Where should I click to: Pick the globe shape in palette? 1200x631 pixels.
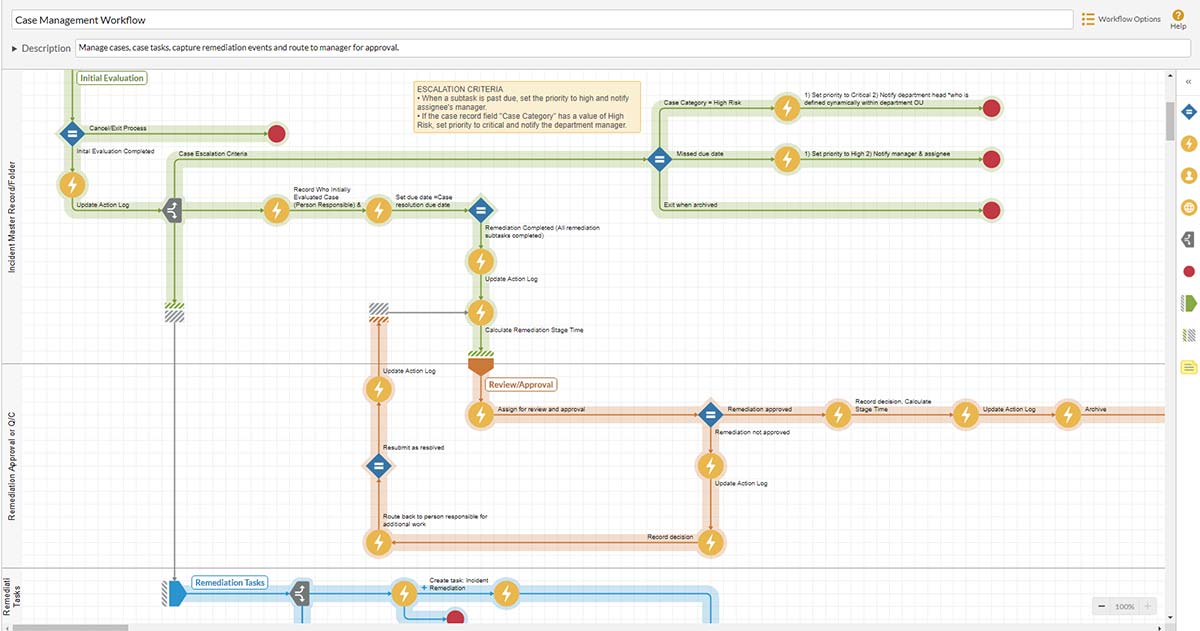(x=1189, y=207)
